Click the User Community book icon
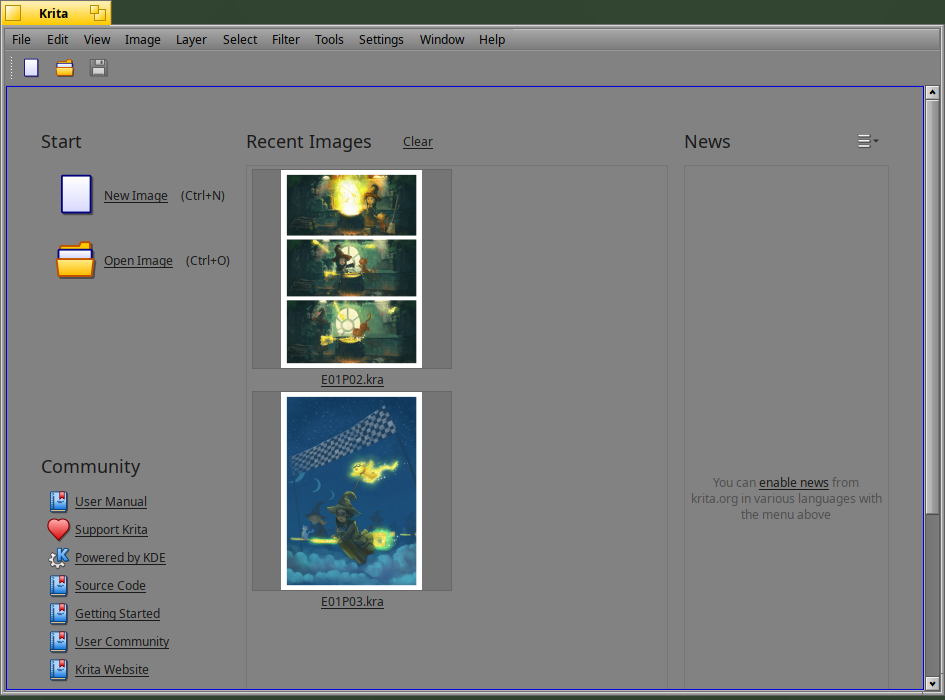Viewport: 945px width, 700px height. tap(58, 641)
